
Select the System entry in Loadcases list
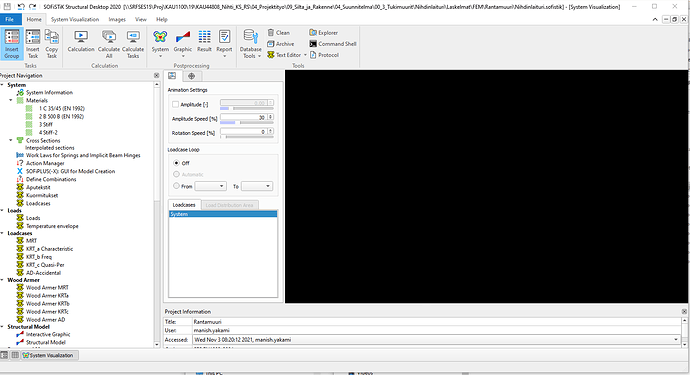[223, 214]
